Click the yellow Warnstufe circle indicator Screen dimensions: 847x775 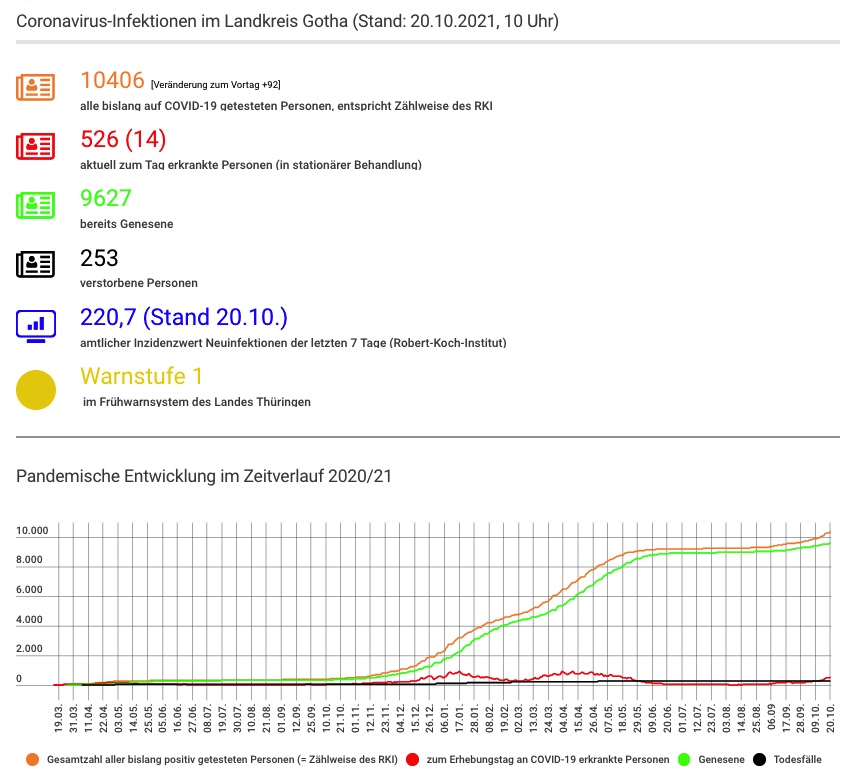[36, 389]
